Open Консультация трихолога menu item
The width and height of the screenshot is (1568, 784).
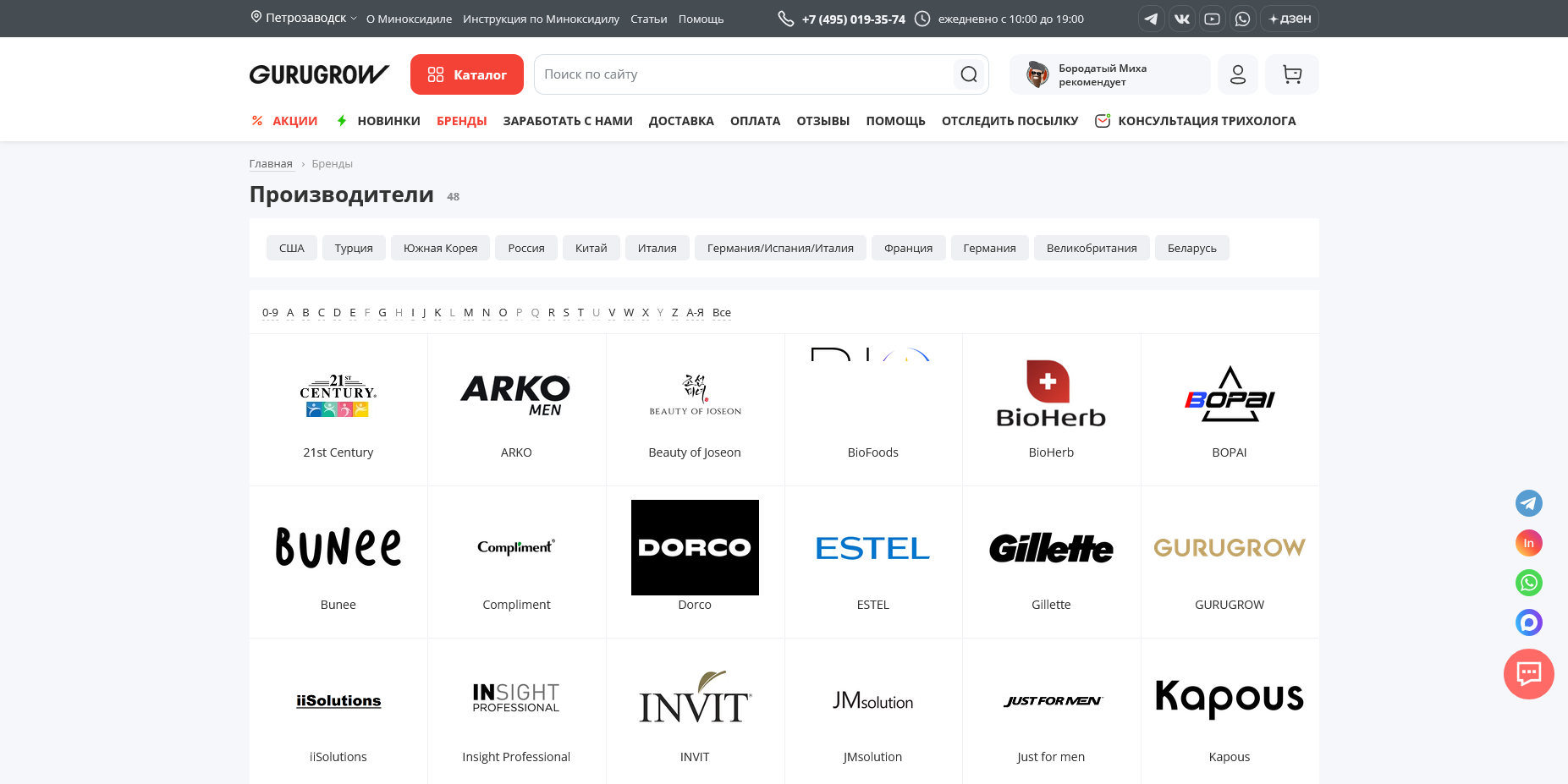1196,121
